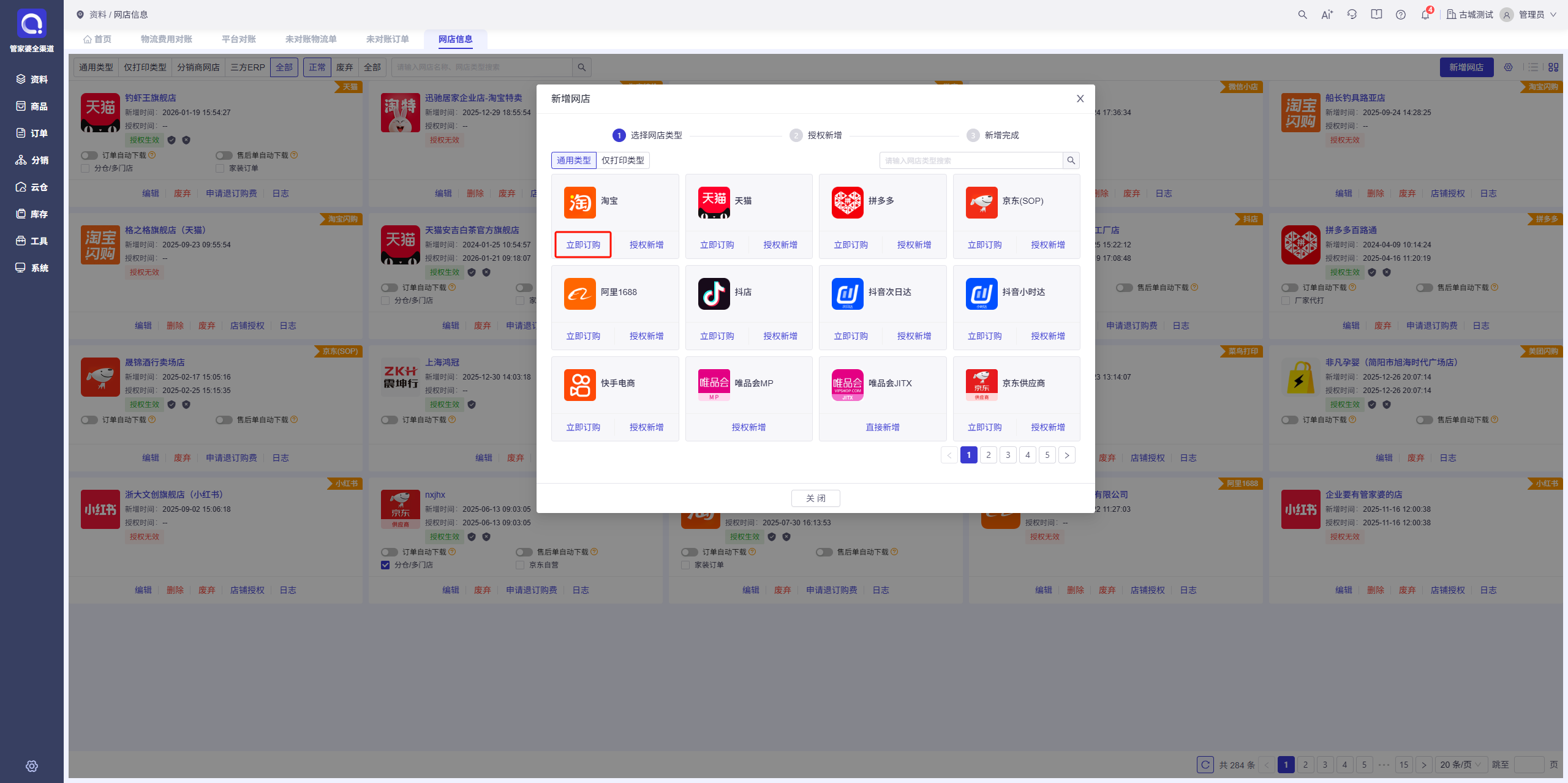
Task: Check 分仓/多门店 for 钓虾王旗舰店
Action: coord(85,168)
